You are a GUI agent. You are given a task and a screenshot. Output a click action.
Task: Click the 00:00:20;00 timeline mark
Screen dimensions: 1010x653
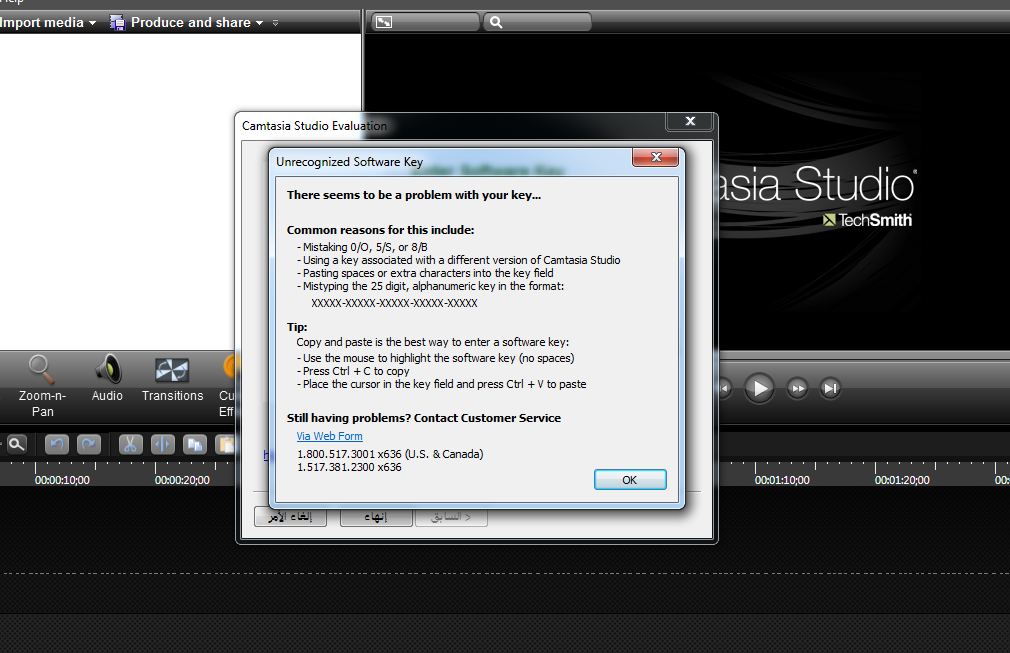pyautogui.click(x=182, y=480)
